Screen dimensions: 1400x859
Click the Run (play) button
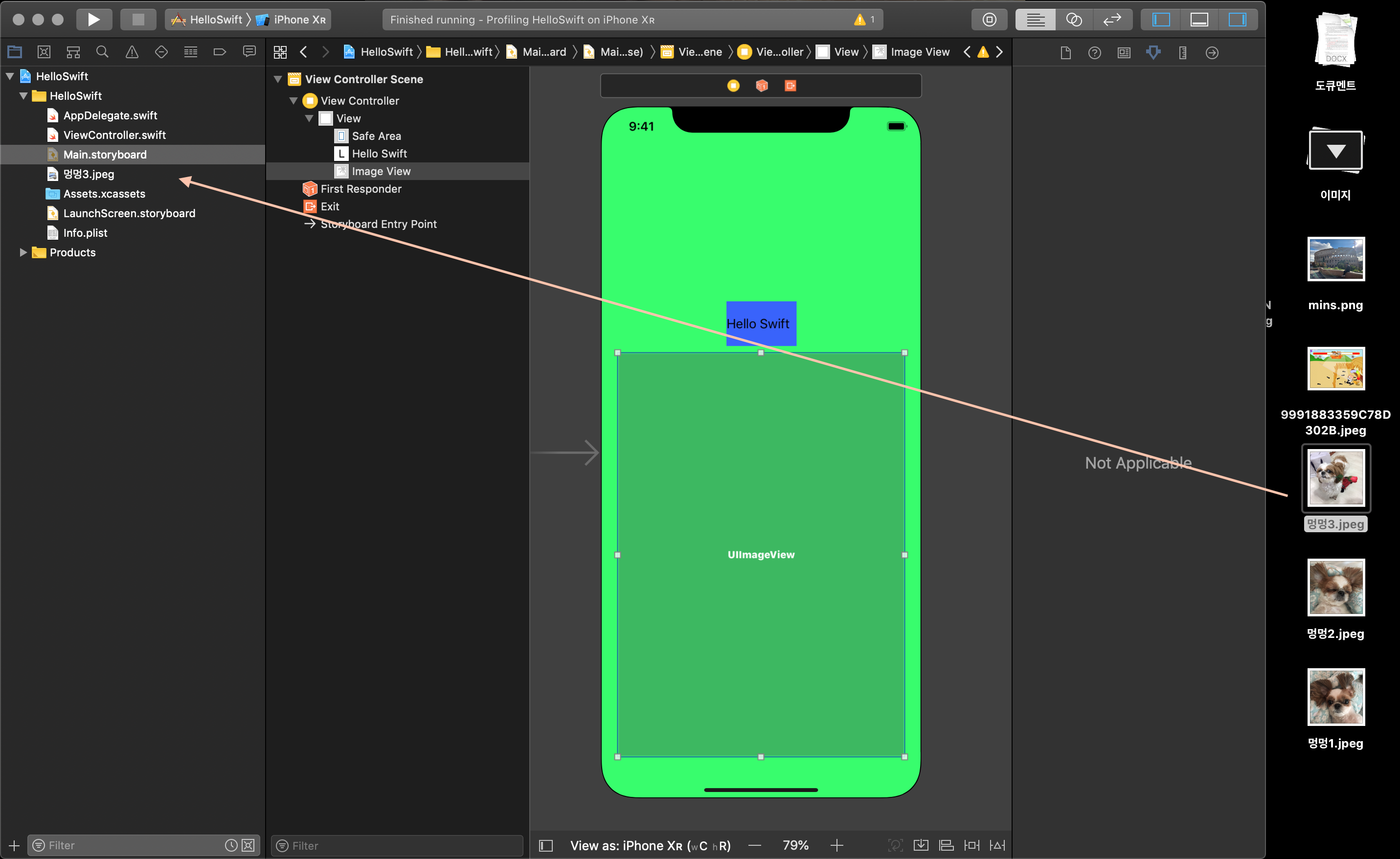tap(94, 19)
